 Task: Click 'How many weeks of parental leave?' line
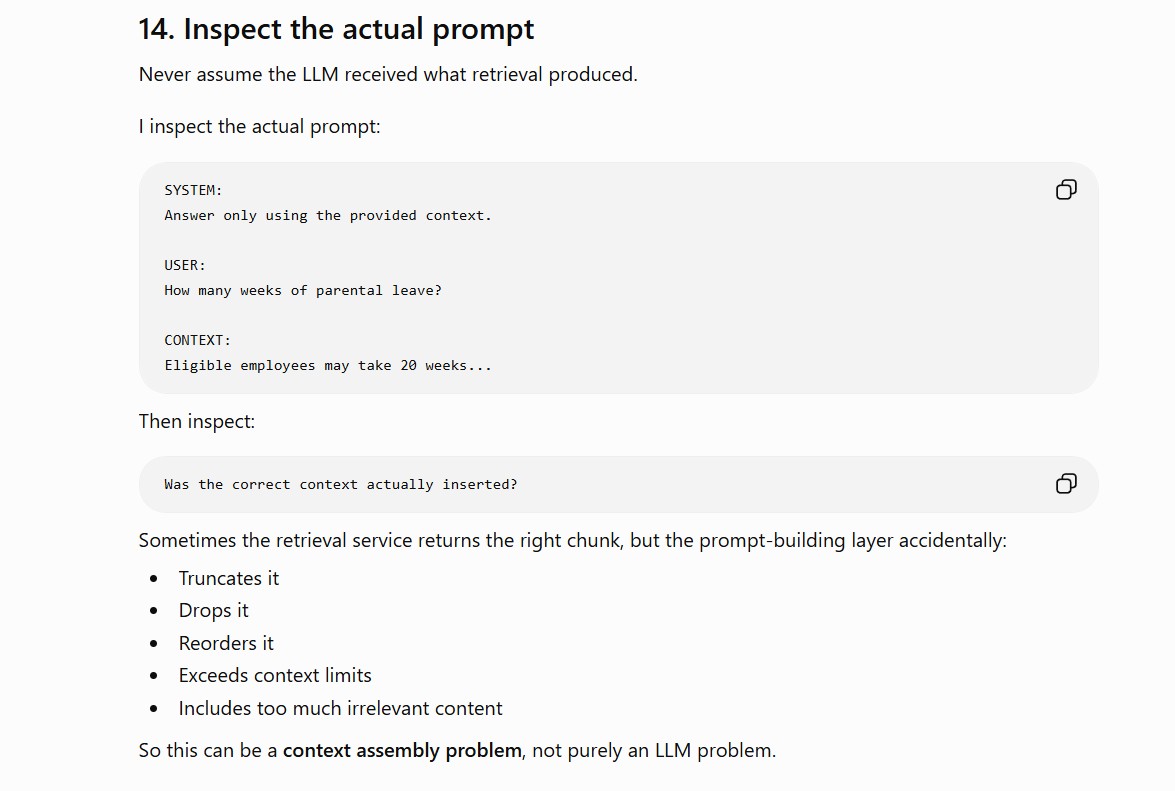pyautogui.click(x=303, y=291)
